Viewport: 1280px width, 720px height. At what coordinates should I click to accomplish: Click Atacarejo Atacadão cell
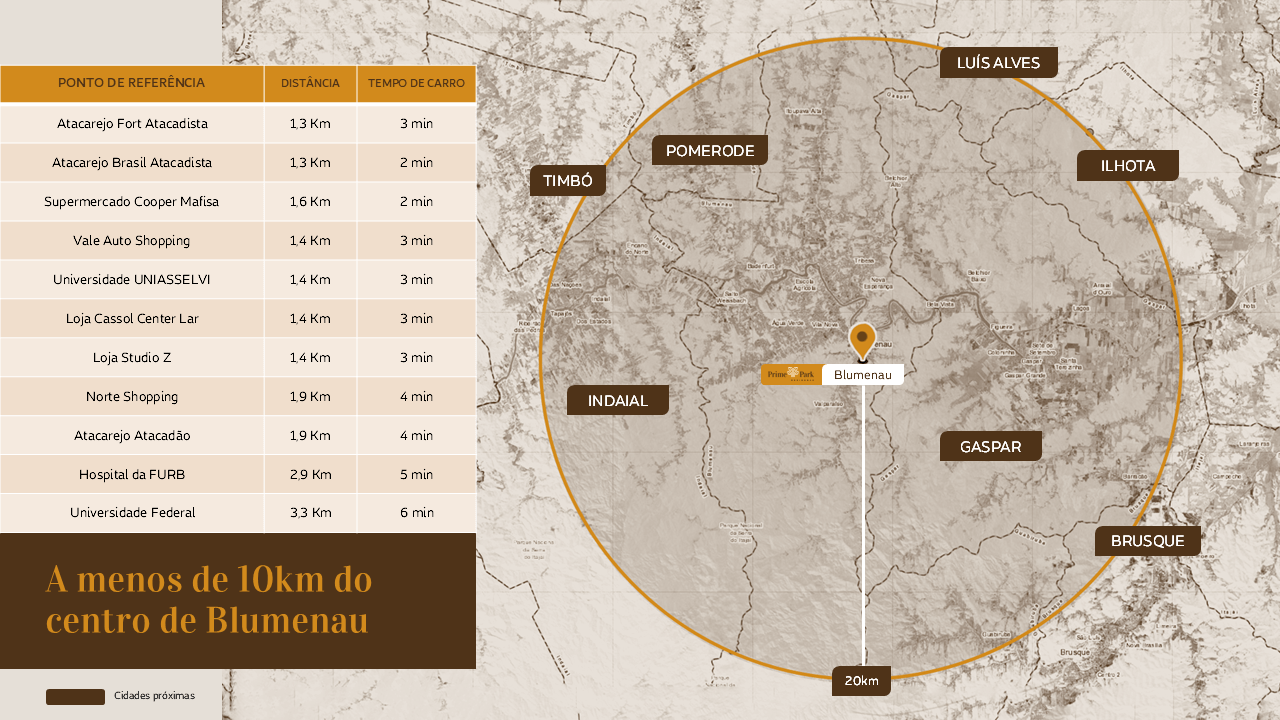coord(132,436)
